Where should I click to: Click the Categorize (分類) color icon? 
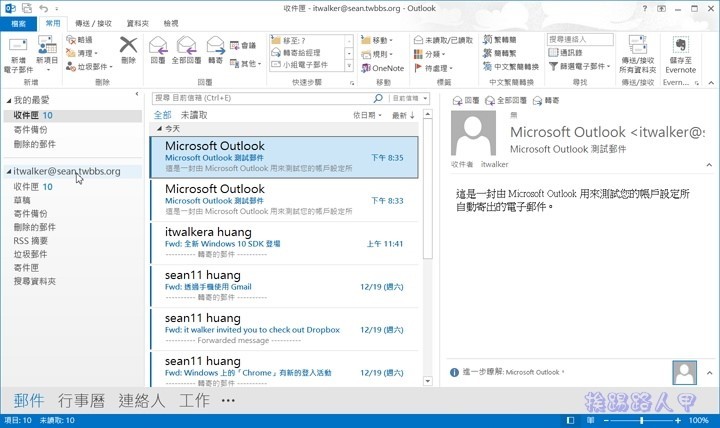click(418, 54)
